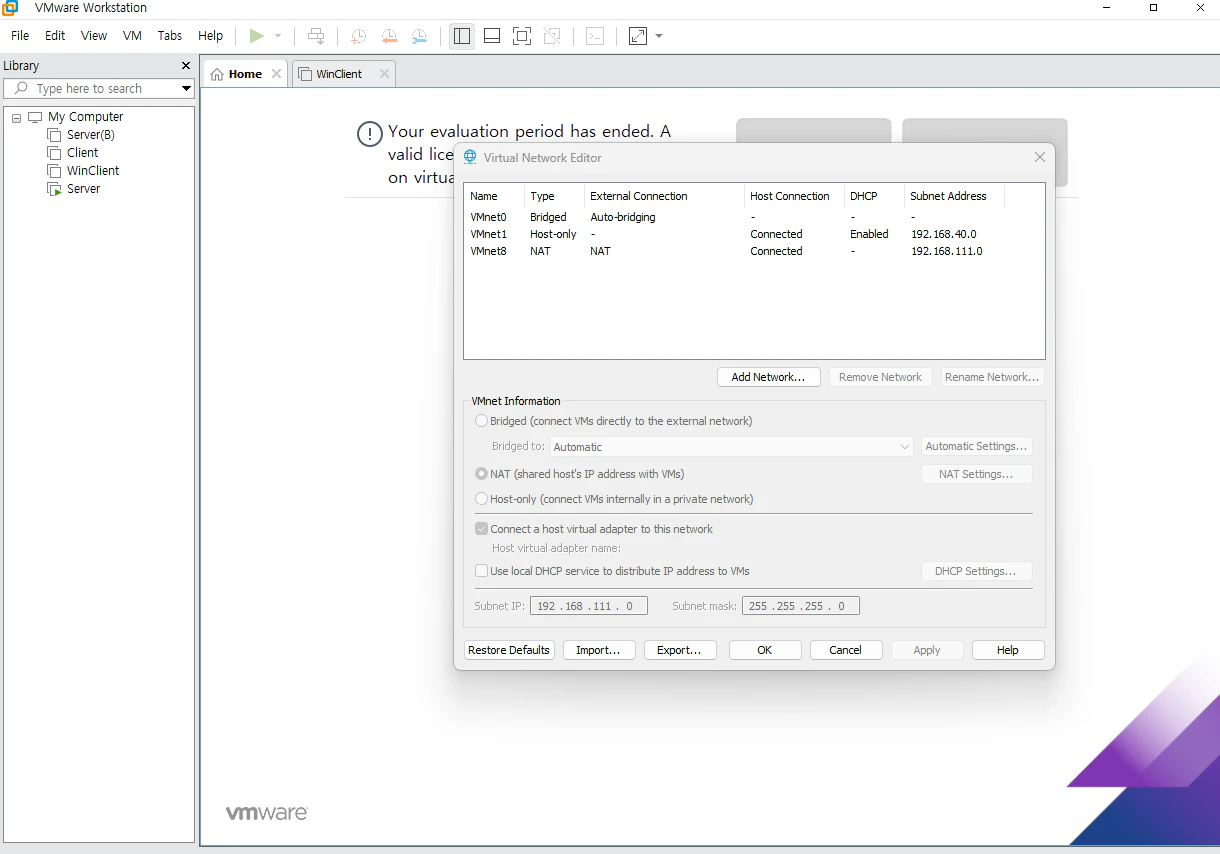
Task: Click the full screen mode icon
Action: tap(521, 36)
